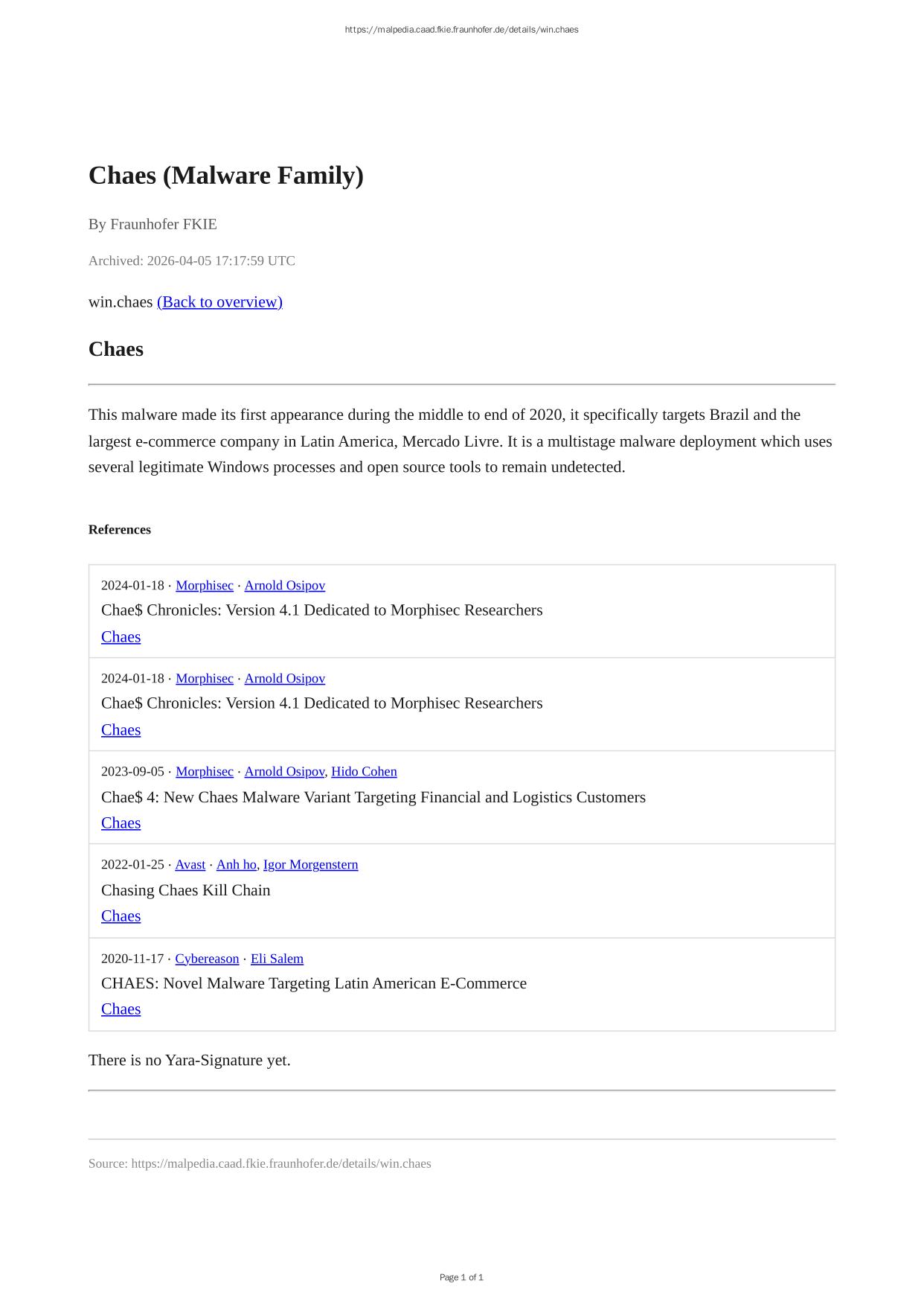Click Arnold Osipov in second 2024-01-18 reference
Screen dimensions: 924x1307
[284, 679]
